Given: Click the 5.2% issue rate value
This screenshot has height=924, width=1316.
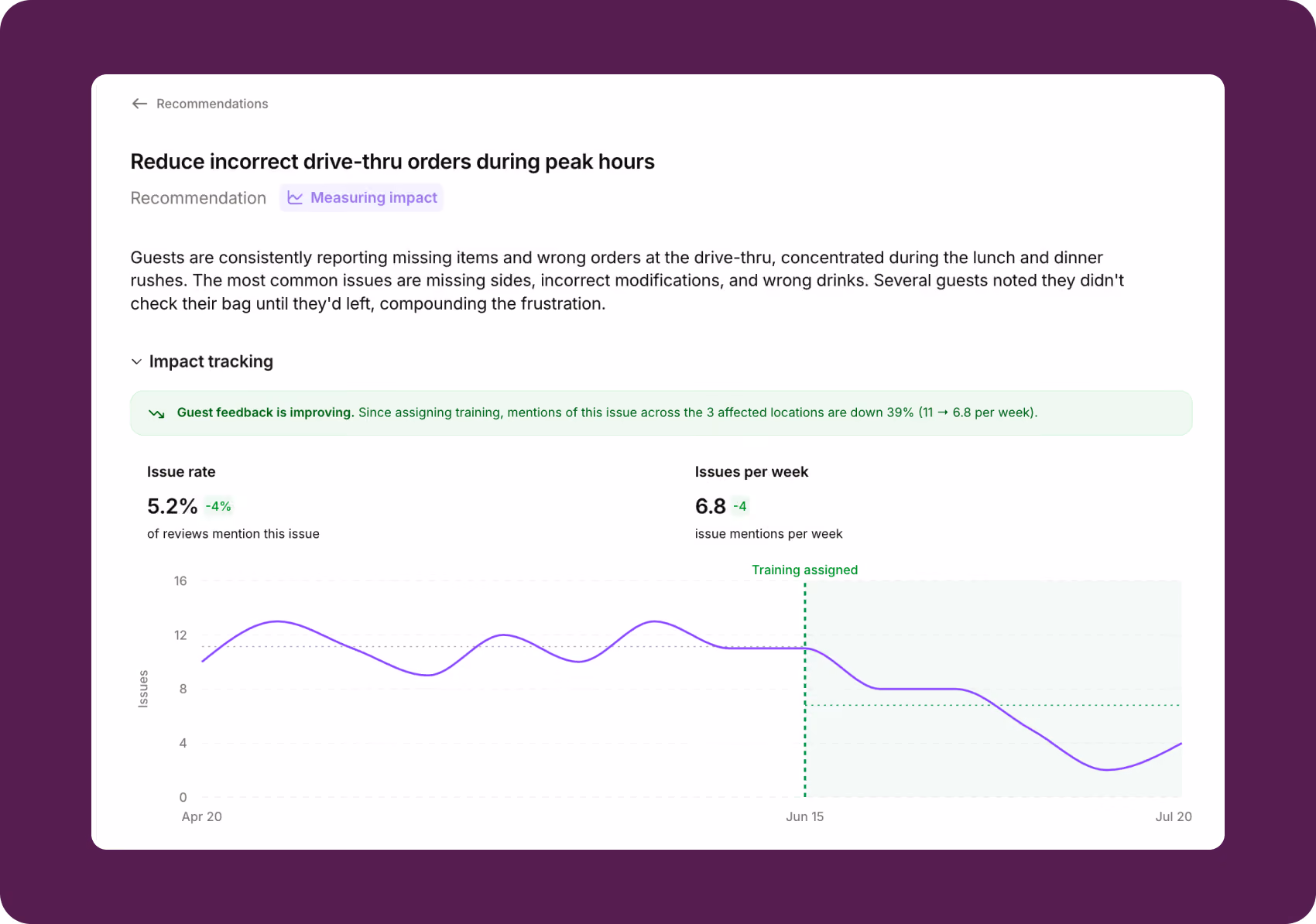Looking at the screenshot, I should tap(172, 506).
